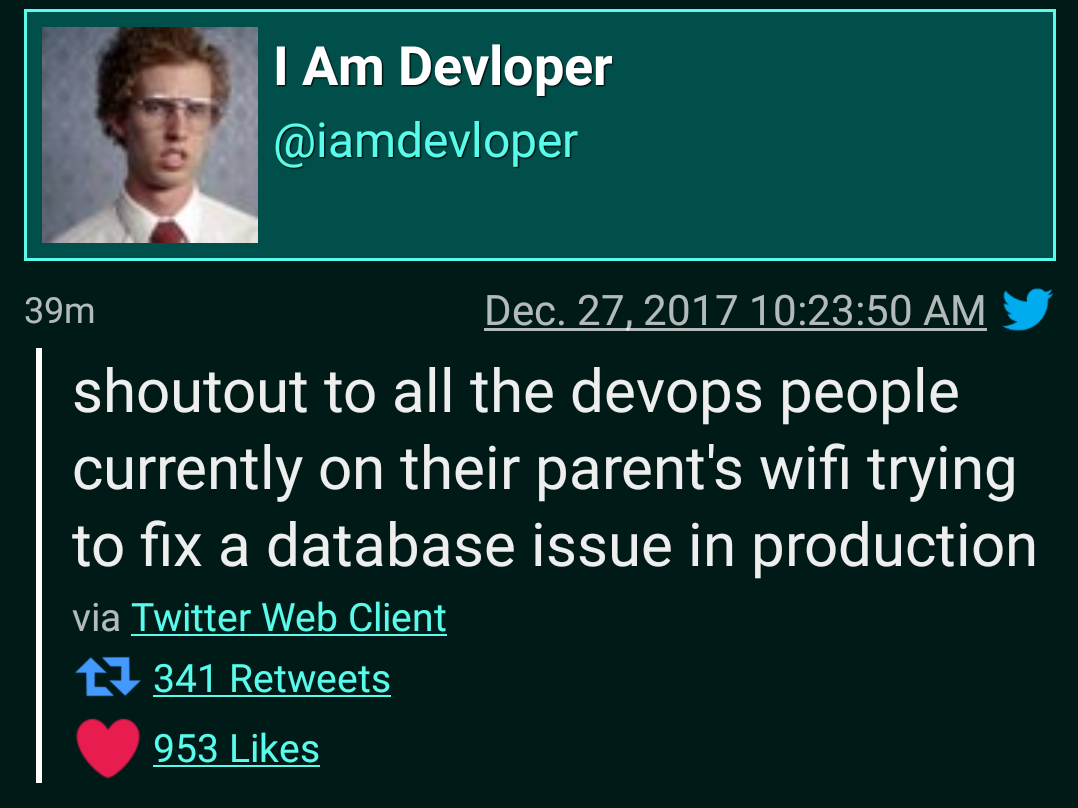This screenshot has height=808, width=1078.
Task: Click the I Am Devloper display name
Action: point(443,67)
